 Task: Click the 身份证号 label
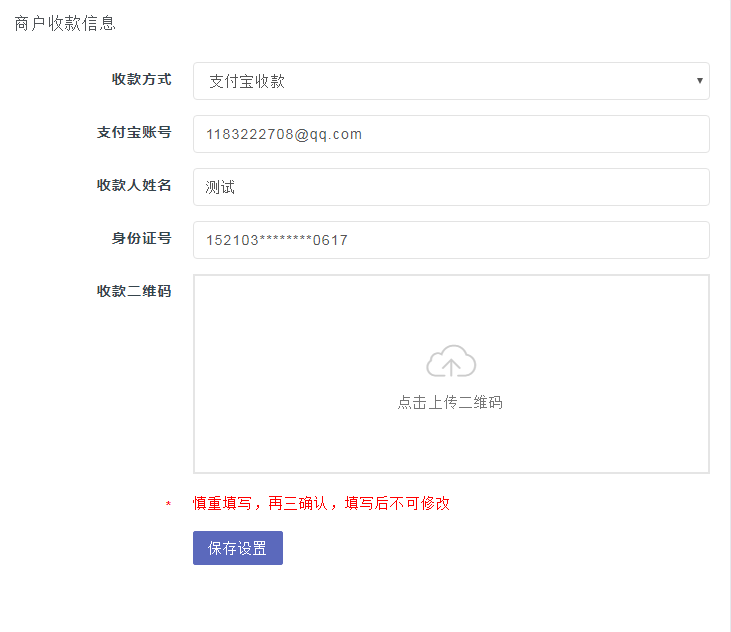pos(141,238)
